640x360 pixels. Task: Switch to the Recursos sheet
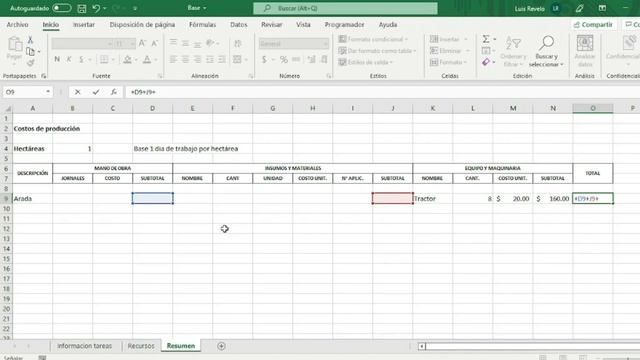coord(141,346)
